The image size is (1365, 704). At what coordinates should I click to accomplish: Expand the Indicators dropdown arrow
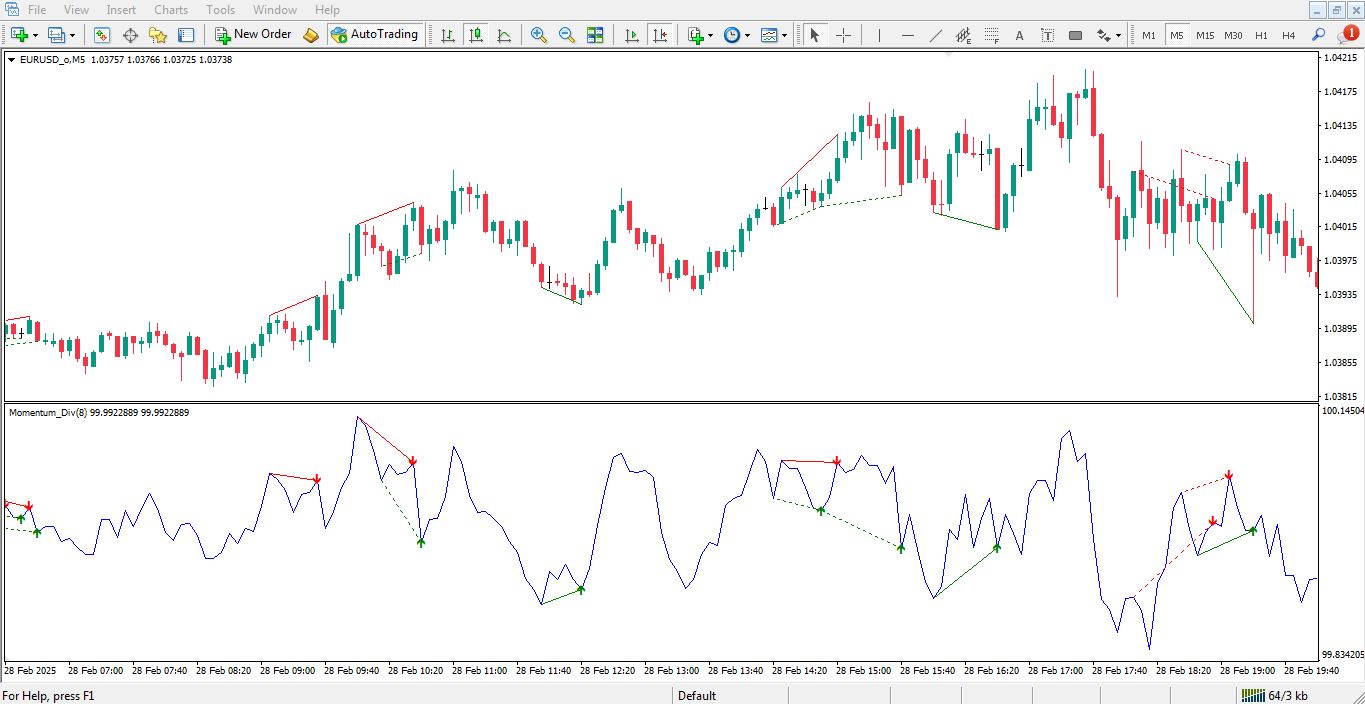pyautogui.click(x=711, y=35)
